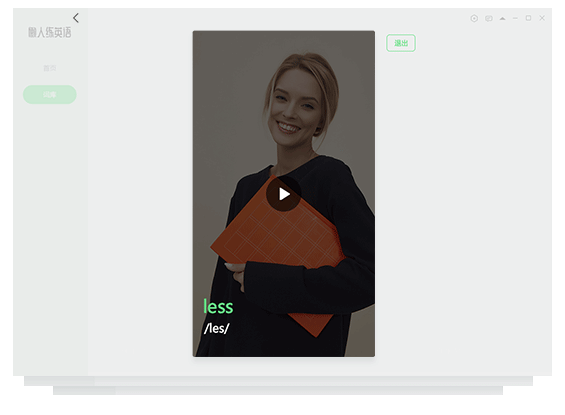Select the green 词库 sidebar tab
Viewport: 565px width, 415px height.
coord(50,95)
